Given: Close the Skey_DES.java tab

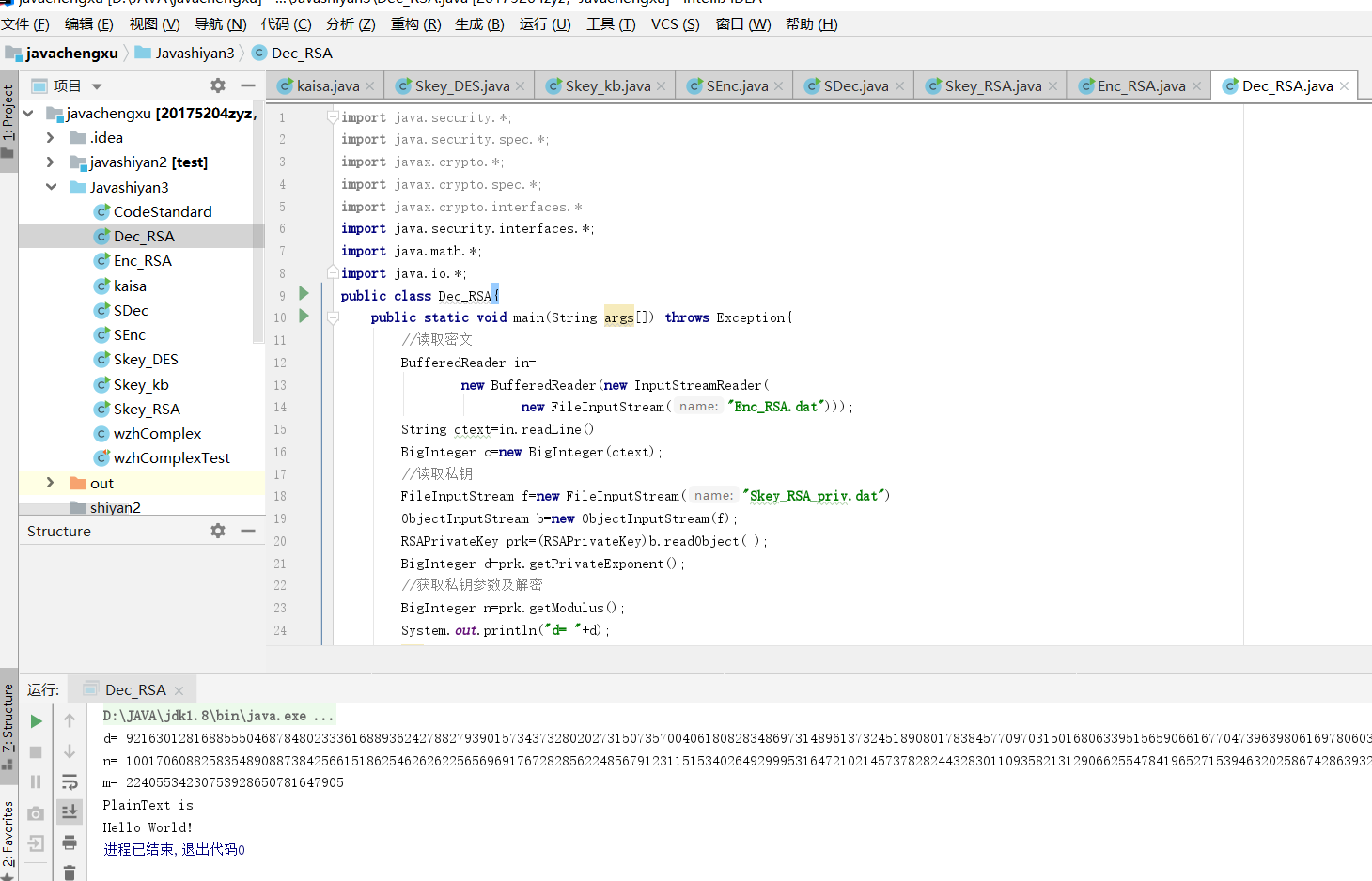Looking at the screenshot, I should tap(521, 86).
